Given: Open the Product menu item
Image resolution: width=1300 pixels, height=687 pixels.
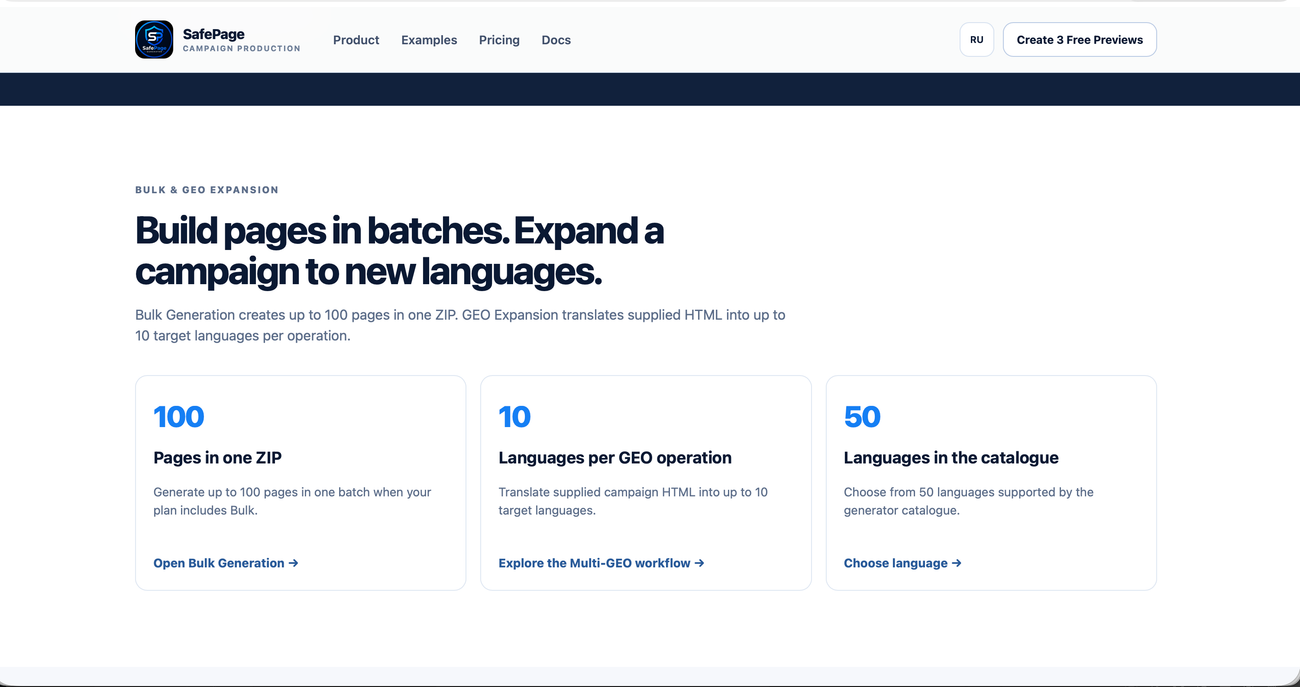Looking at the screenshot, I should click(x=356, y=40).
